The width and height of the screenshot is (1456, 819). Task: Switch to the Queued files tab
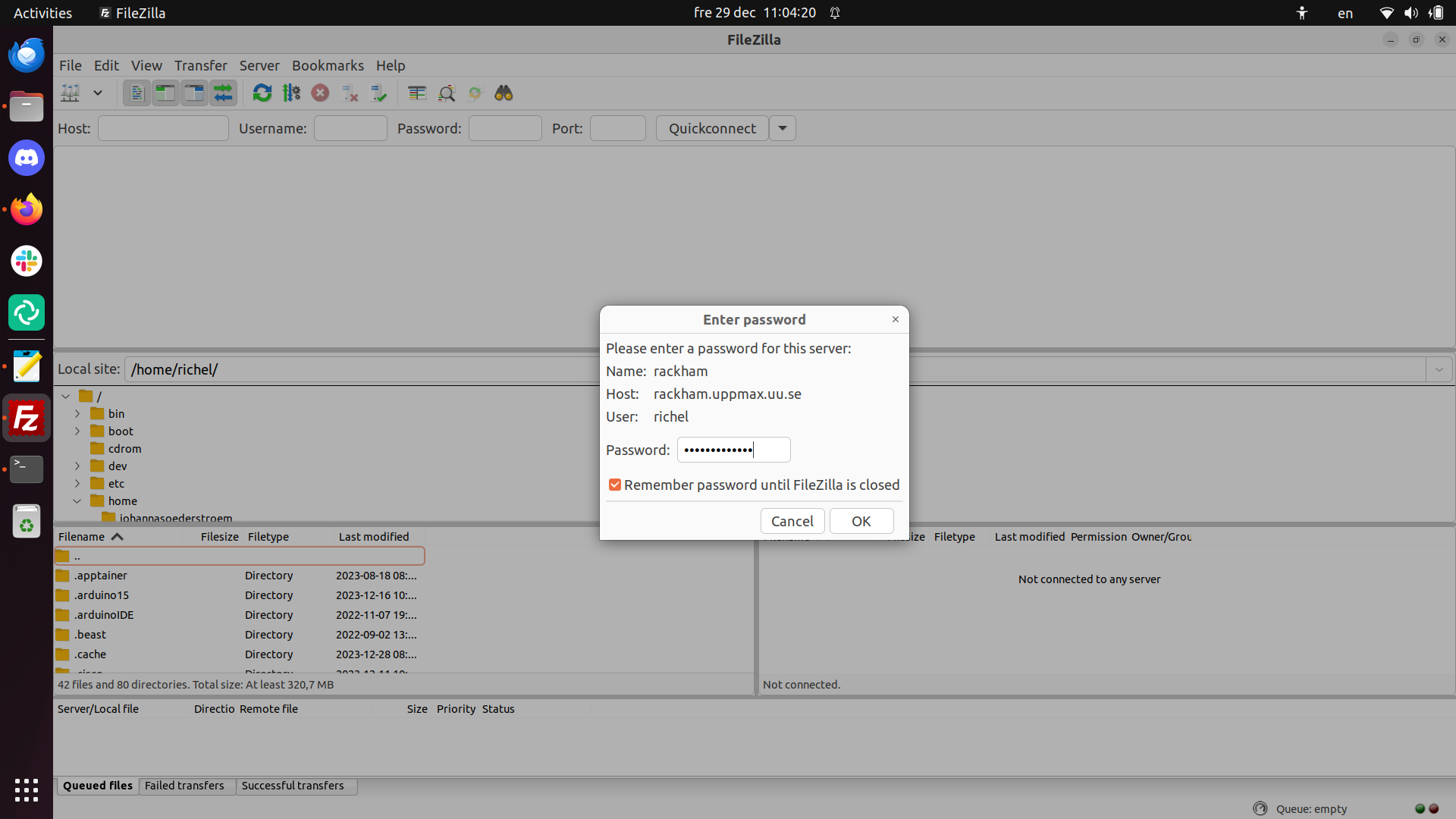(98, 786)
